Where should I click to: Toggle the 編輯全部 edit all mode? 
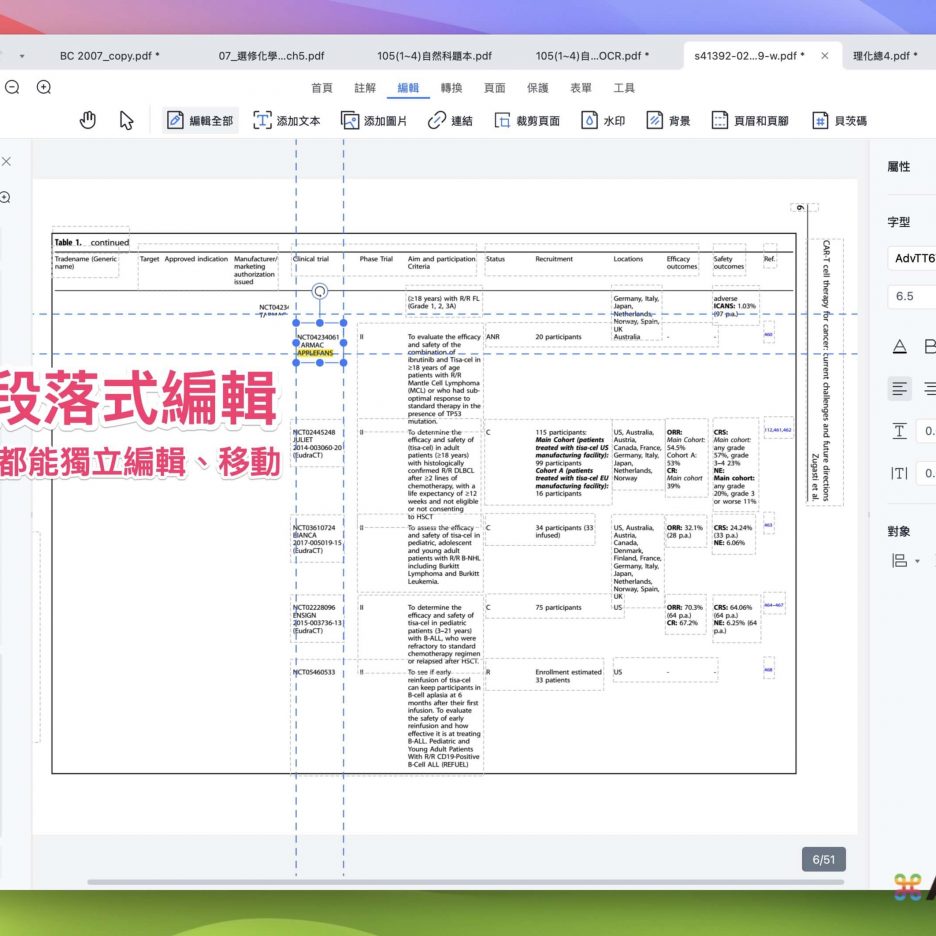[x=200, y=121]
